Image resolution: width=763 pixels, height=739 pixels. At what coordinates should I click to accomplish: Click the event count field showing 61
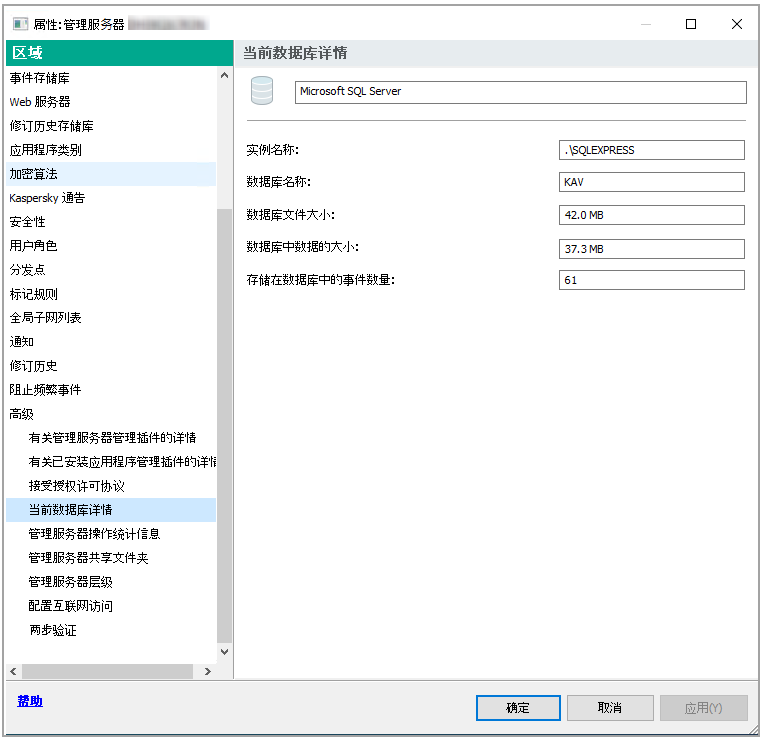pyautogui.click(x=652, y=280)
